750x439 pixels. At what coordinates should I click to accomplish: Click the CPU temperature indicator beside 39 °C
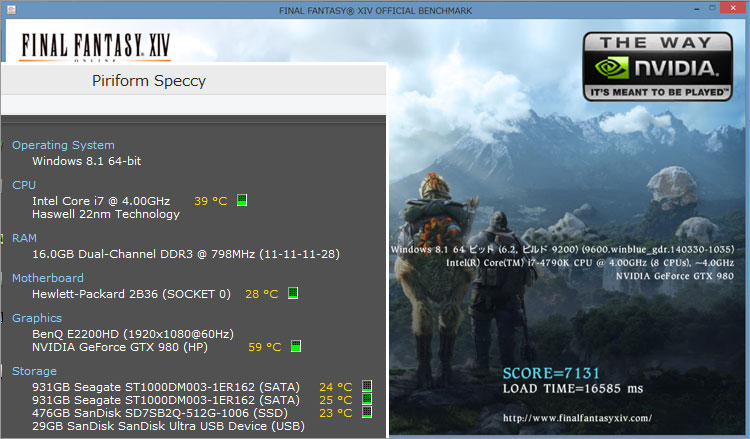coord(242,200)
